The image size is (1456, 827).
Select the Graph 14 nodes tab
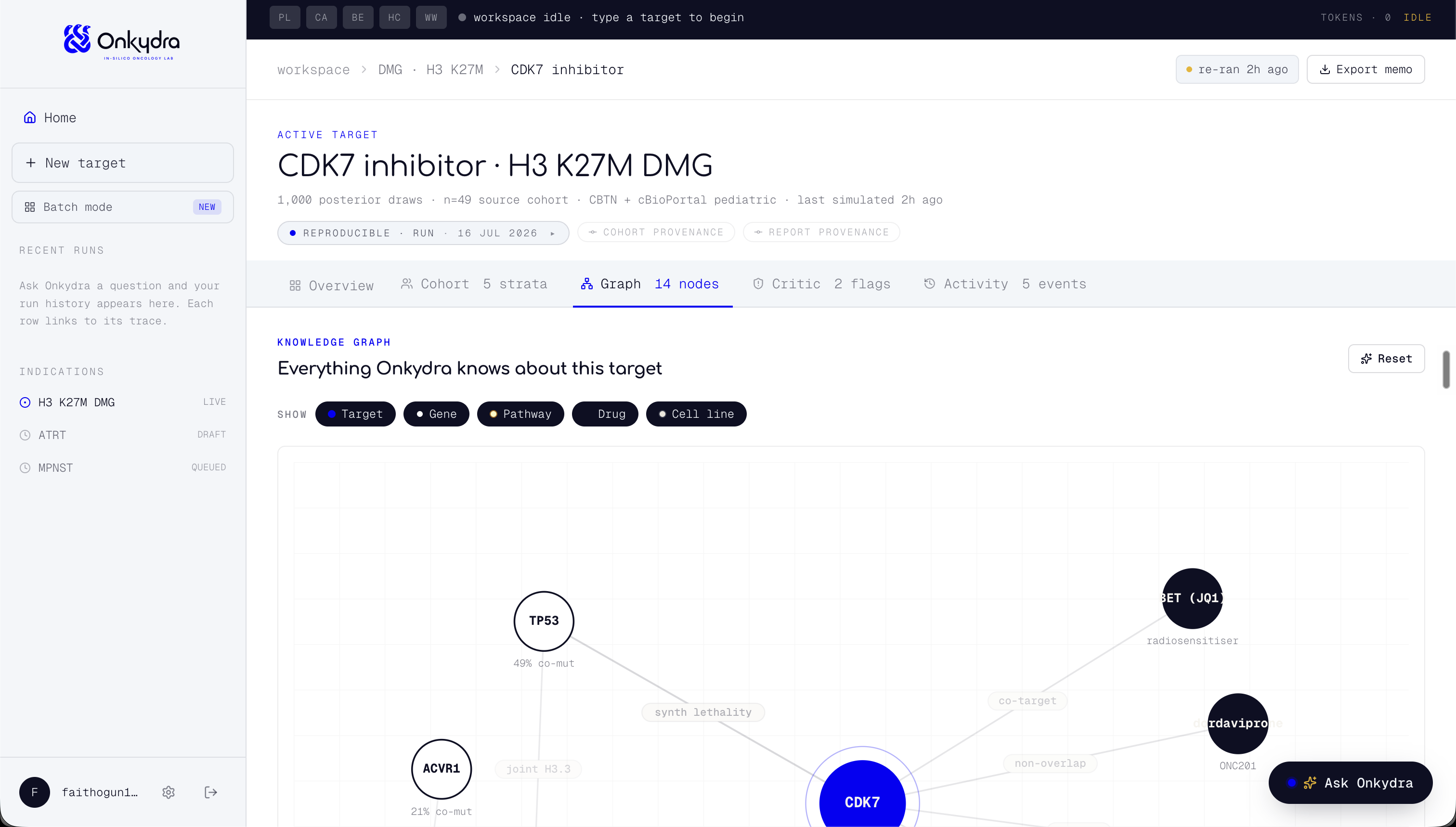click(x=652, y=284)
